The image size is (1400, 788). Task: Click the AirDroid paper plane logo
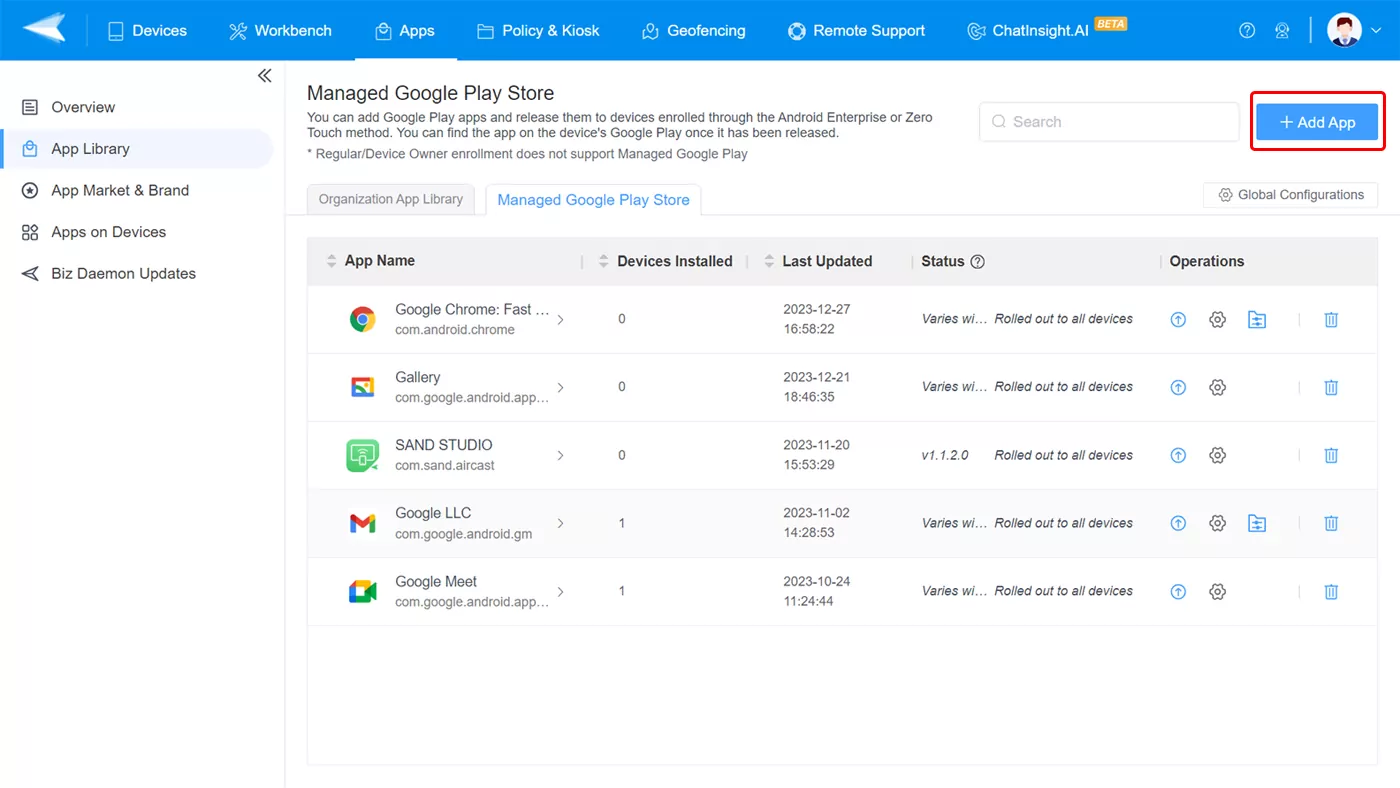pyautogui.click(x=44, y=29)
